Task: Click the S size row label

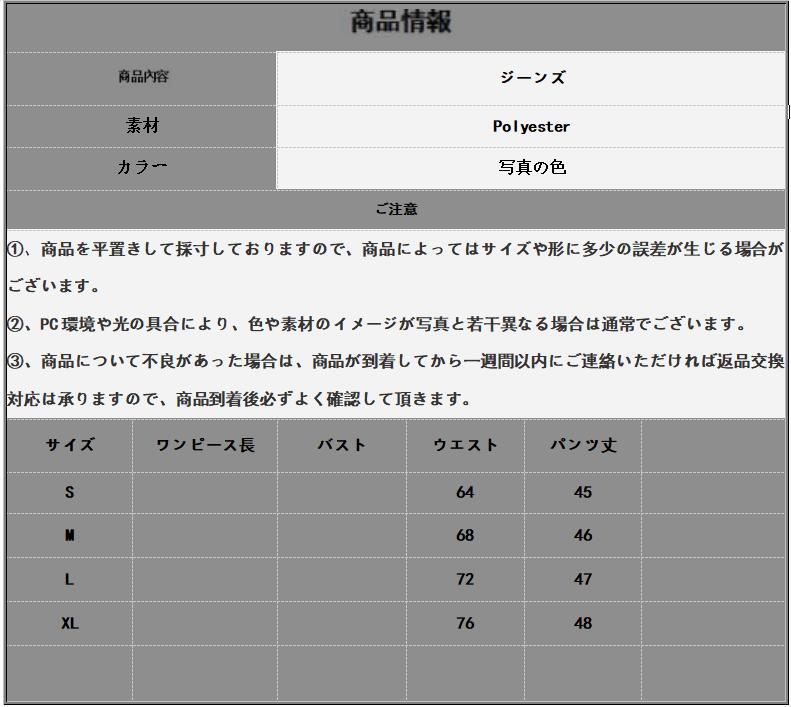Action: coord(70,492)
